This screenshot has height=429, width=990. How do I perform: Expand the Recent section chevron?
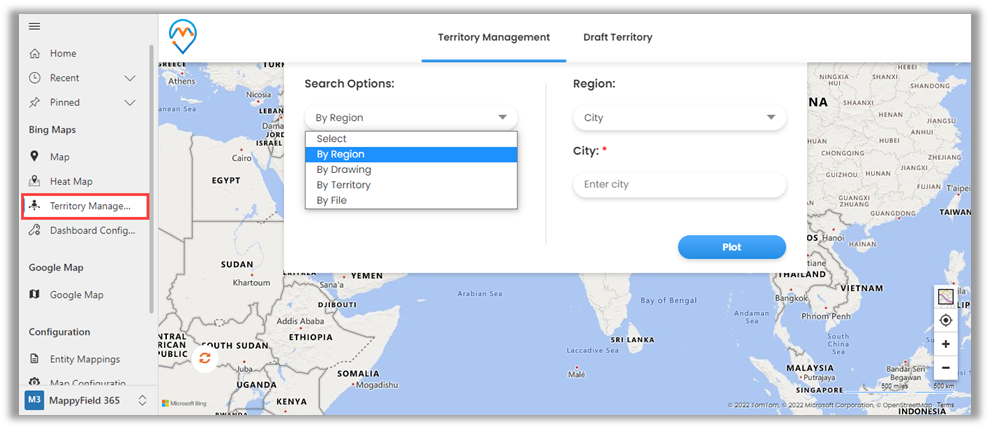(130, 78)
